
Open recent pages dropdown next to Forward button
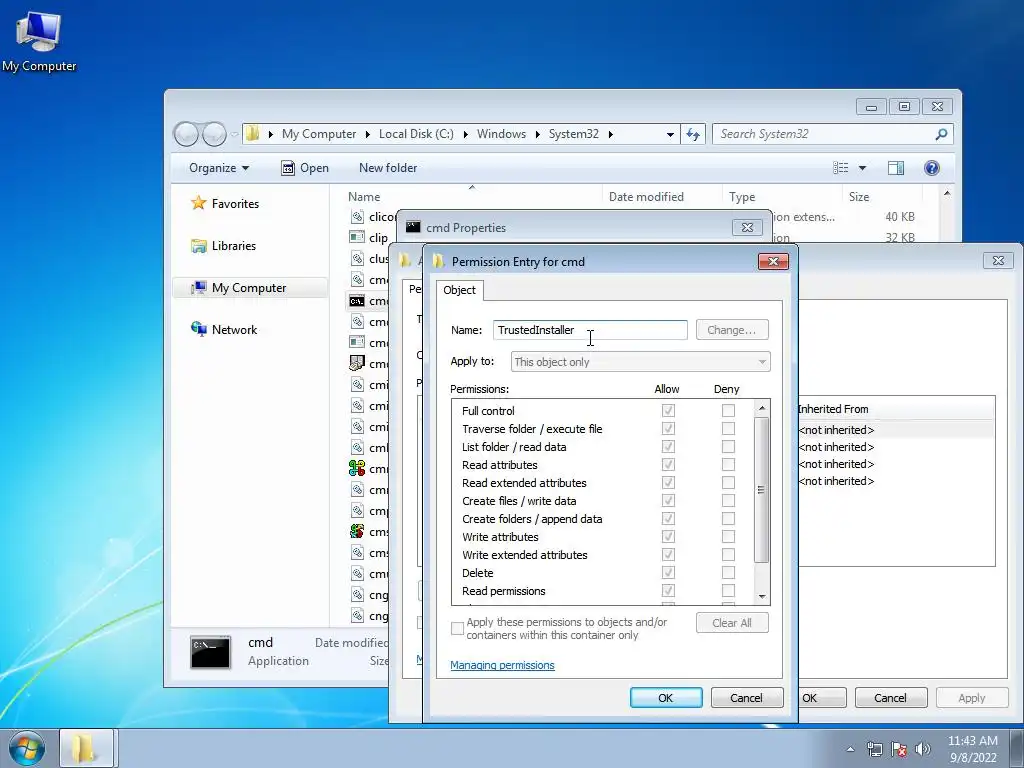pos(234,135)
